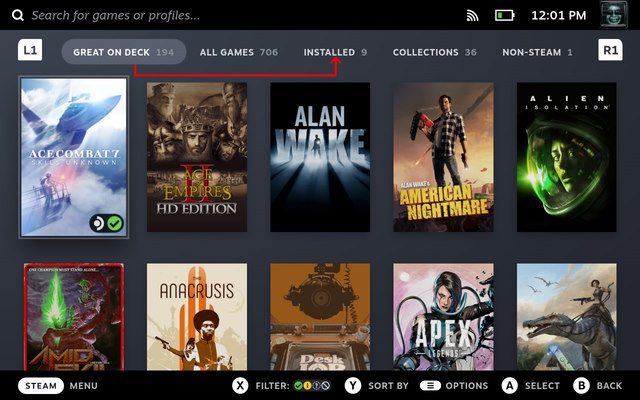Open the Wi-Fi signal status icon
640x400 pixels.
[x=472, y=16]
